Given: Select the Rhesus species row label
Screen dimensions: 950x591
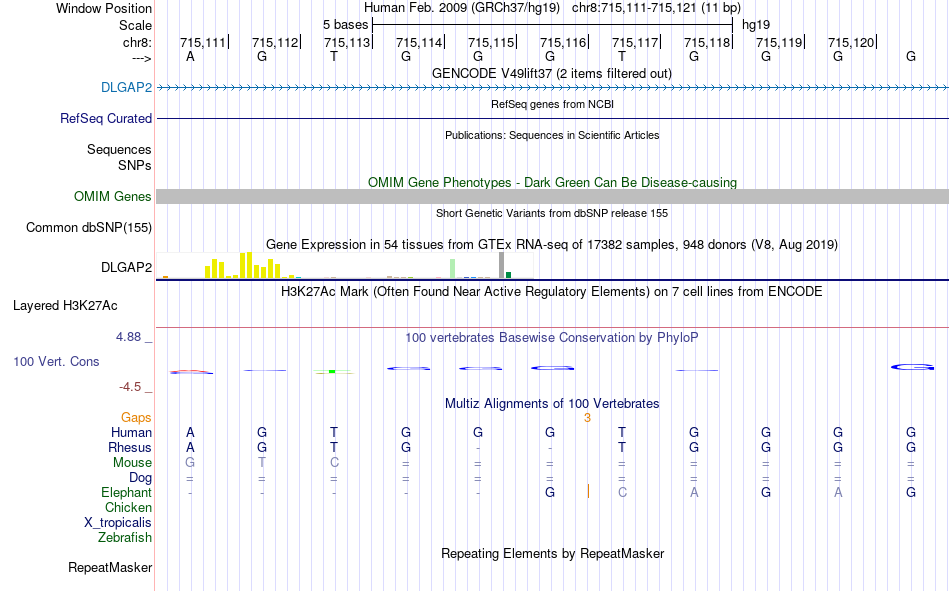Looking at the screenshot, I should point(130,447).
